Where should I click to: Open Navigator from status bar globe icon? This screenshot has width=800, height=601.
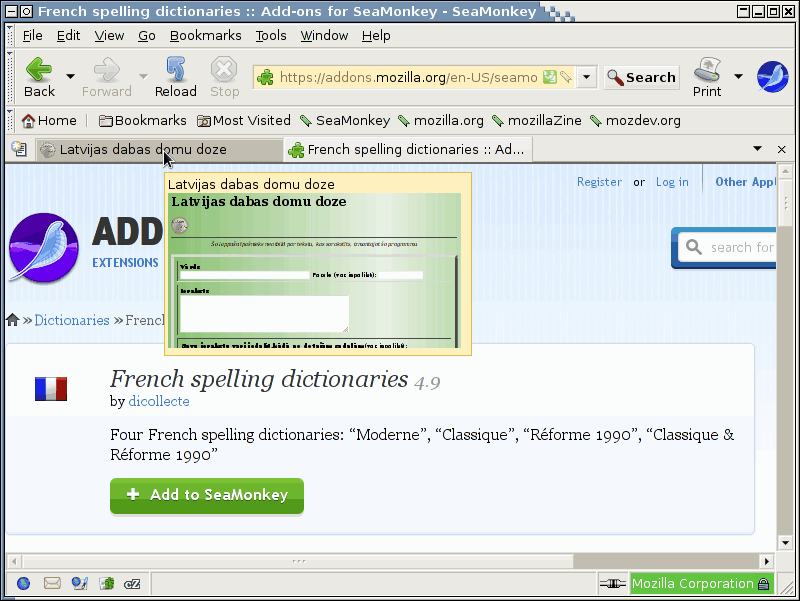(23, 584)
